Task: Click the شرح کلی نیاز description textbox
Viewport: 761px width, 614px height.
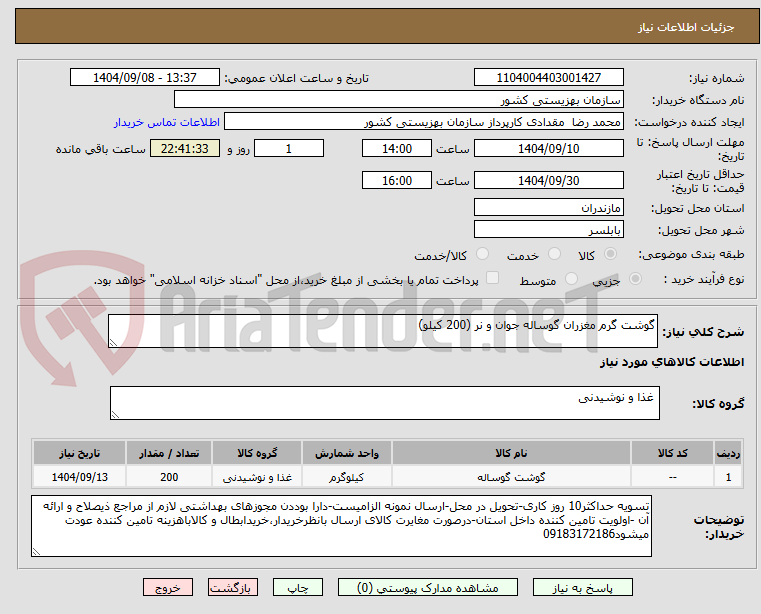Action: click(x=383, y=331)
